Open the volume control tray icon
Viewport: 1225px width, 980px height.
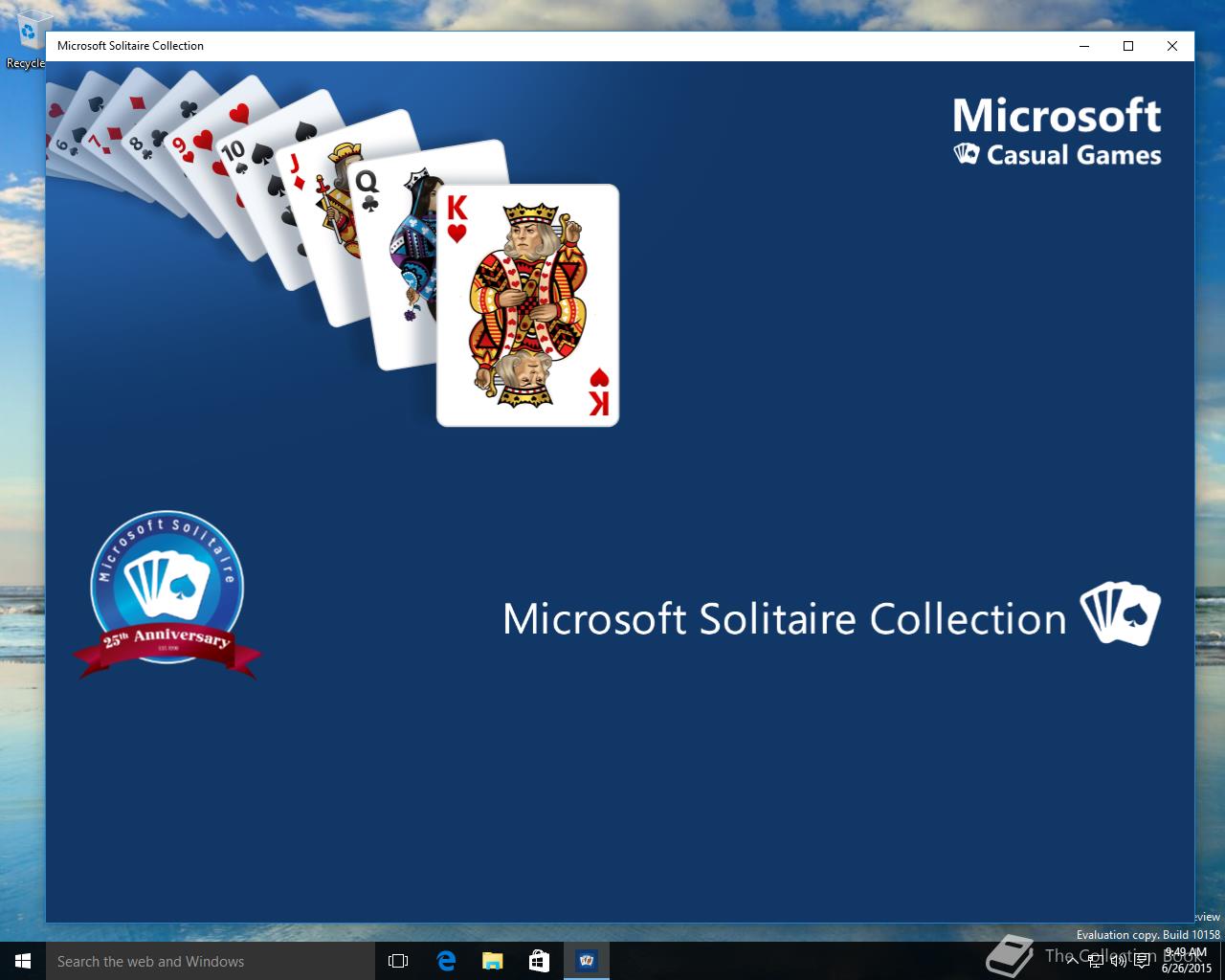click(1118, 961)
